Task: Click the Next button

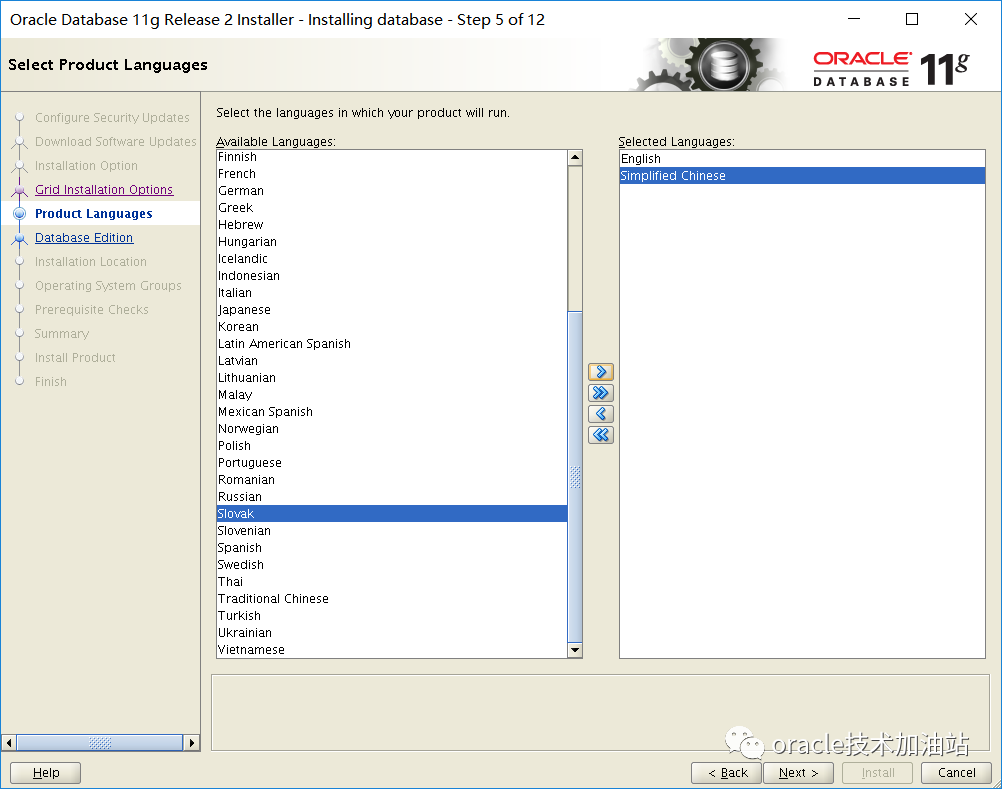Action: [x=799, y=772]
